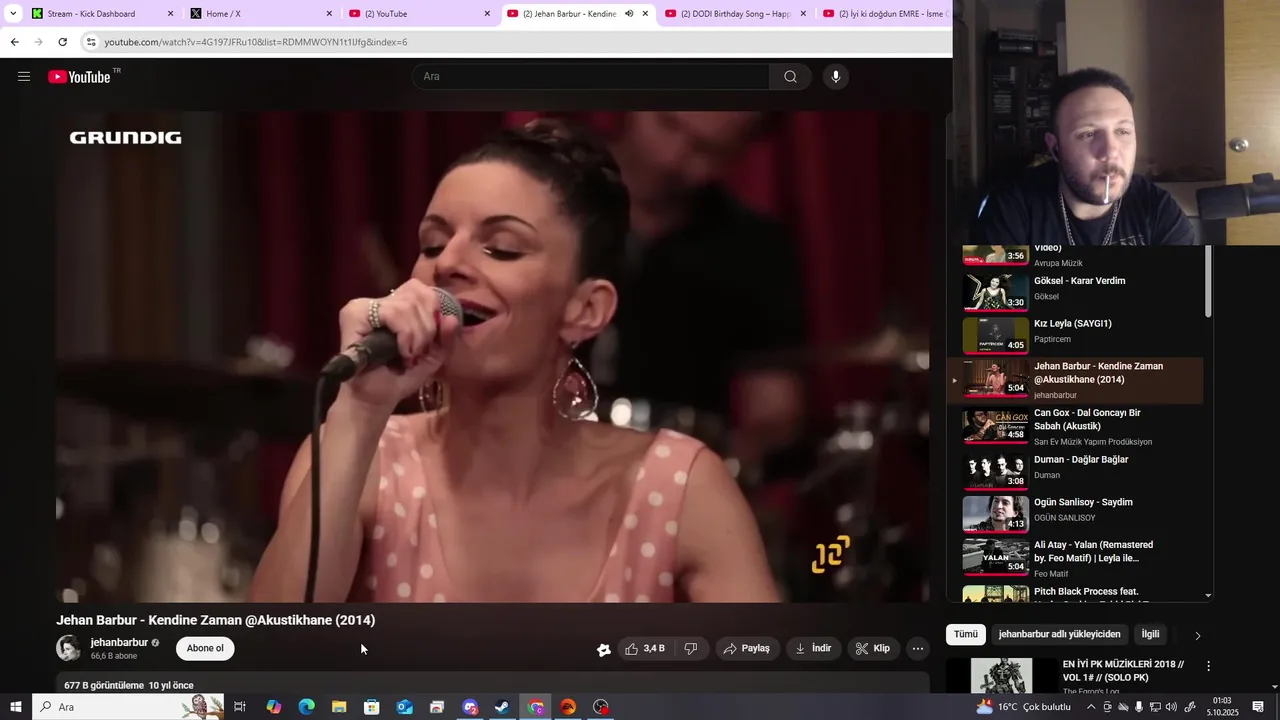Open EA app from taskbar
This screenshot has height=720, width=1280.
click(568, 707)
